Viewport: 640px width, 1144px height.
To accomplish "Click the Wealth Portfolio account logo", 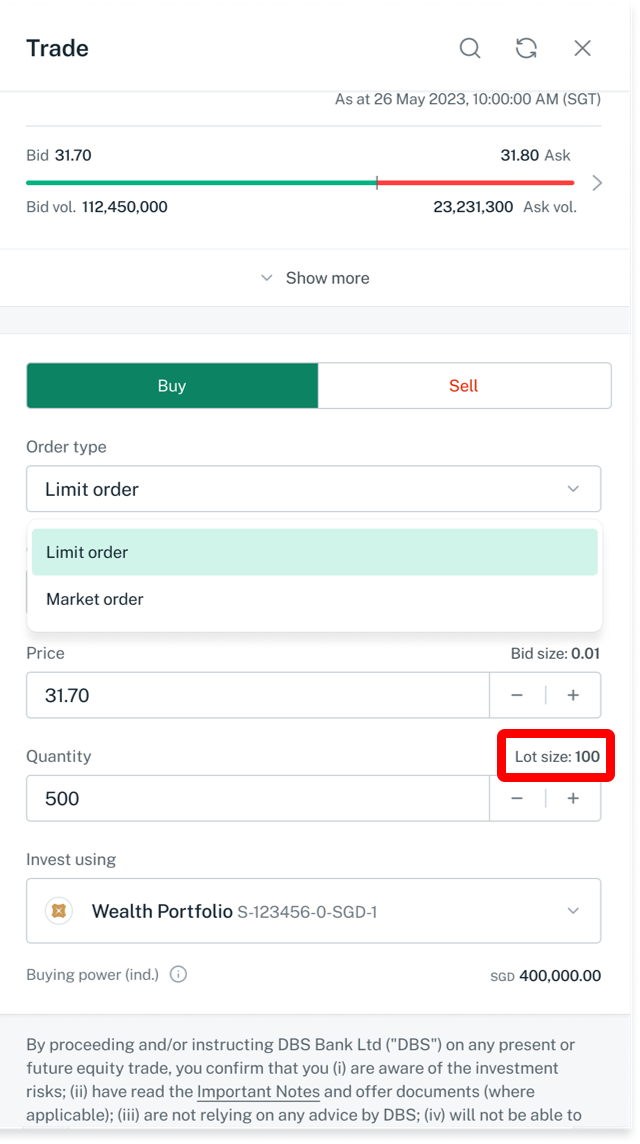I will tap(59, 911).
